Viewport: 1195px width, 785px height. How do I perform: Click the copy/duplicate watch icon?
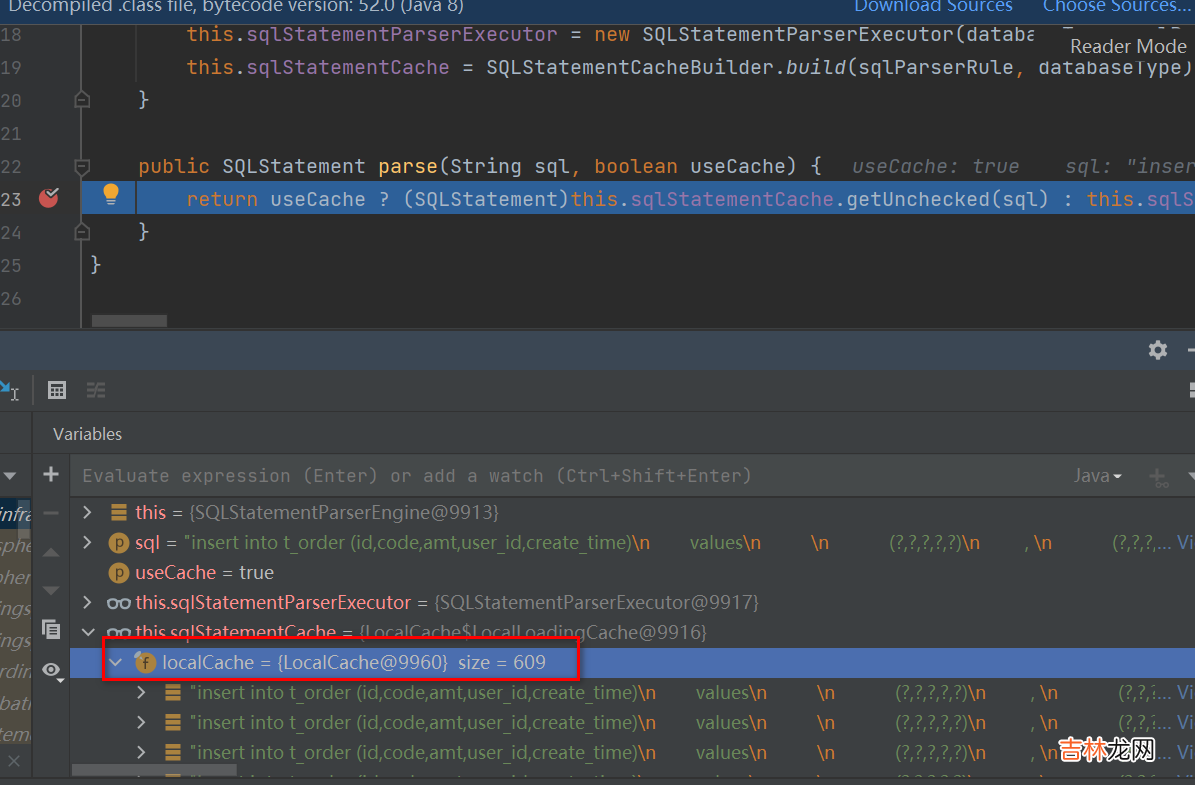[x=51, y=629]
